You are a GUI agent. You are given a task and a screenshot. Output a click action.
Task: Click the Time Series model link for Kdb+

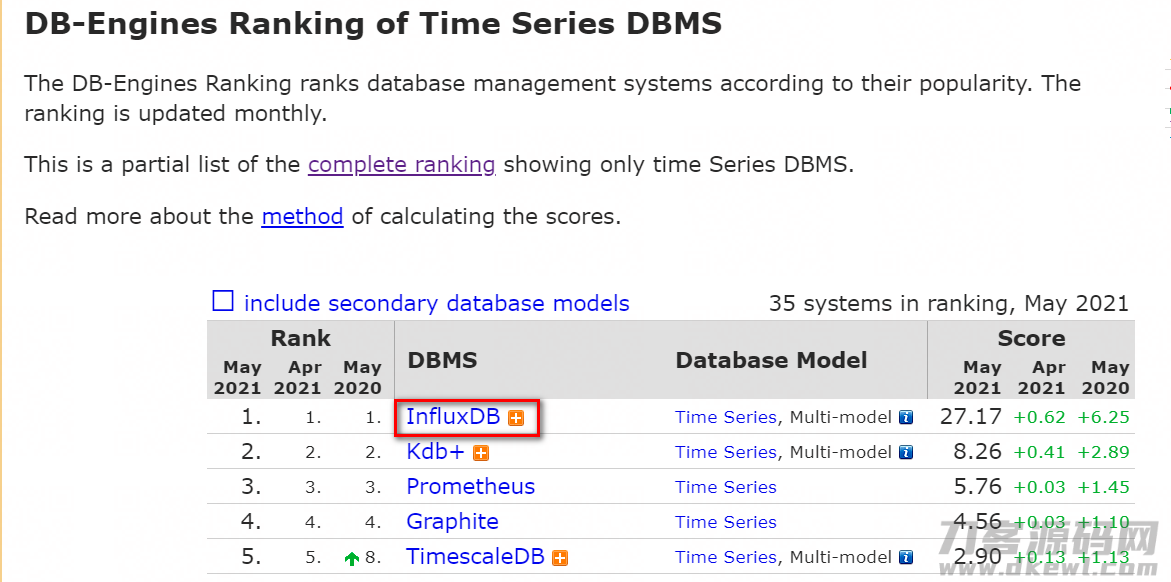pos(726,452)
